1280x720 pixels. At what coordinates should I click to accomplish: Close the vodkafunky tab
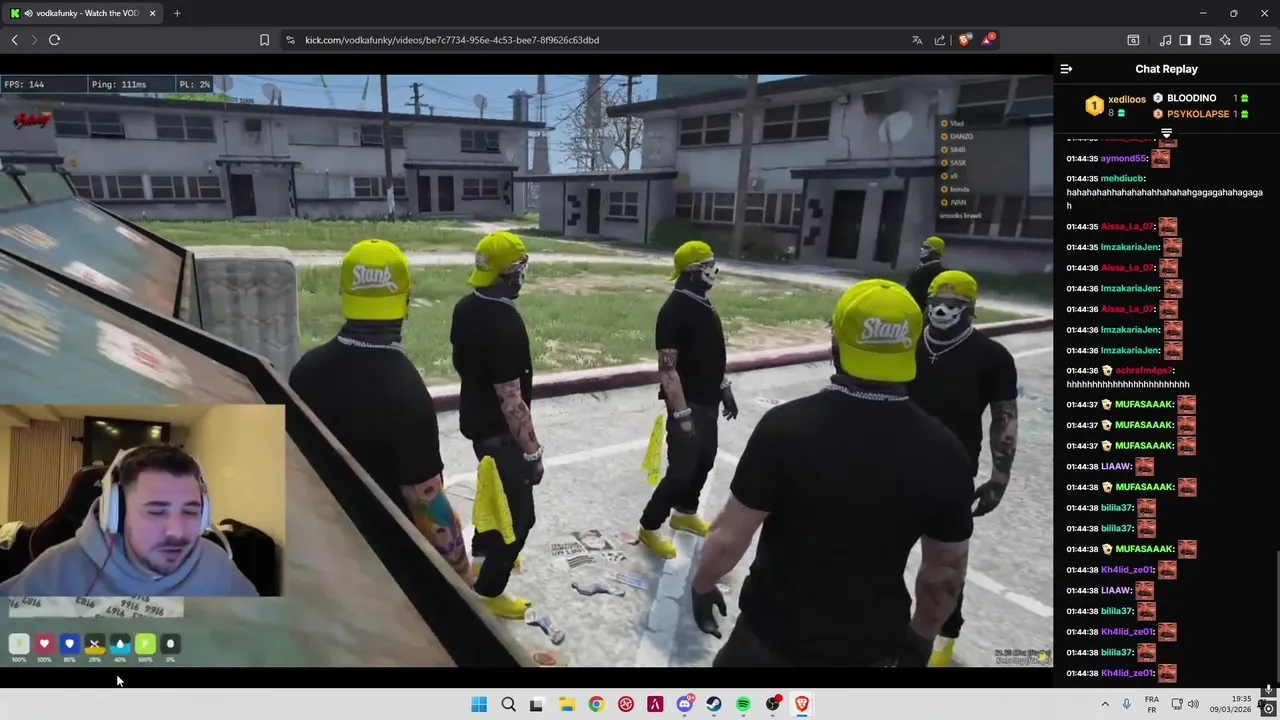click(153, 13)
